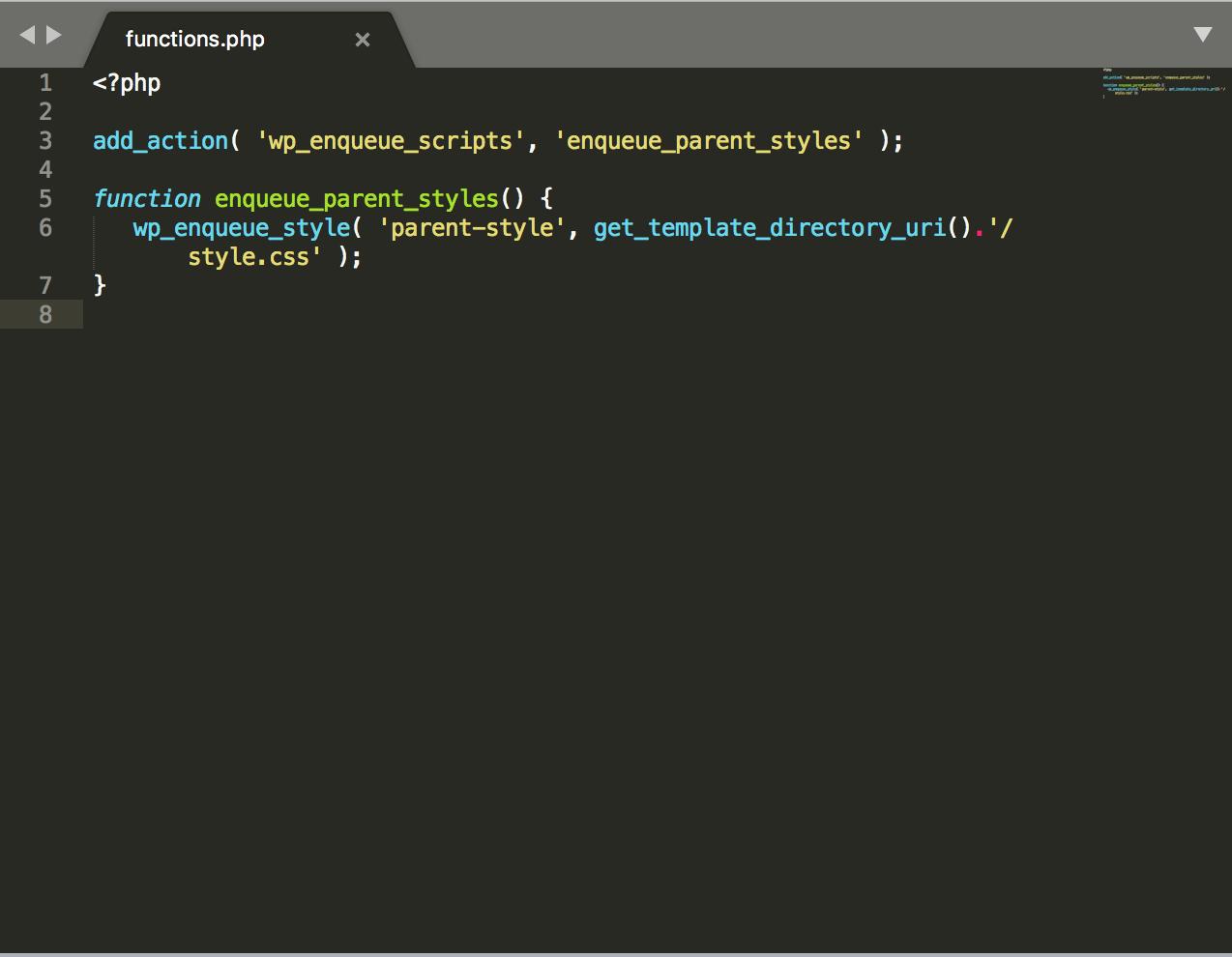Image resolution: width=1232 pixels, height=957 pixels.
Task: Click enqueue_parent_styles function name on line 5
Action: point(357,199)
